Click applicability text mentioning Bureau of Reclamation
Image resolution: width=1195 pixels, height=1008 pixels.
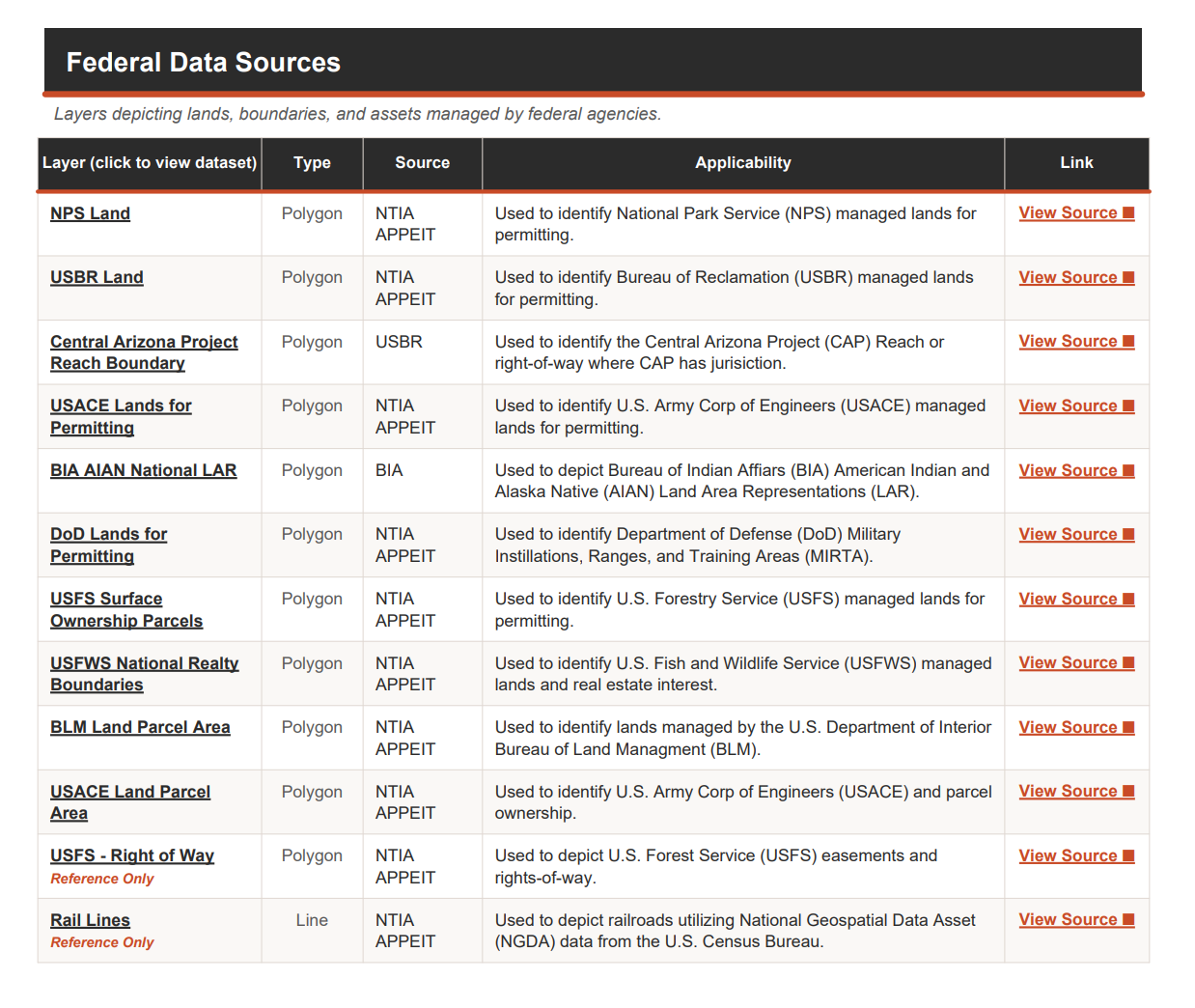(x=734, y=288)
